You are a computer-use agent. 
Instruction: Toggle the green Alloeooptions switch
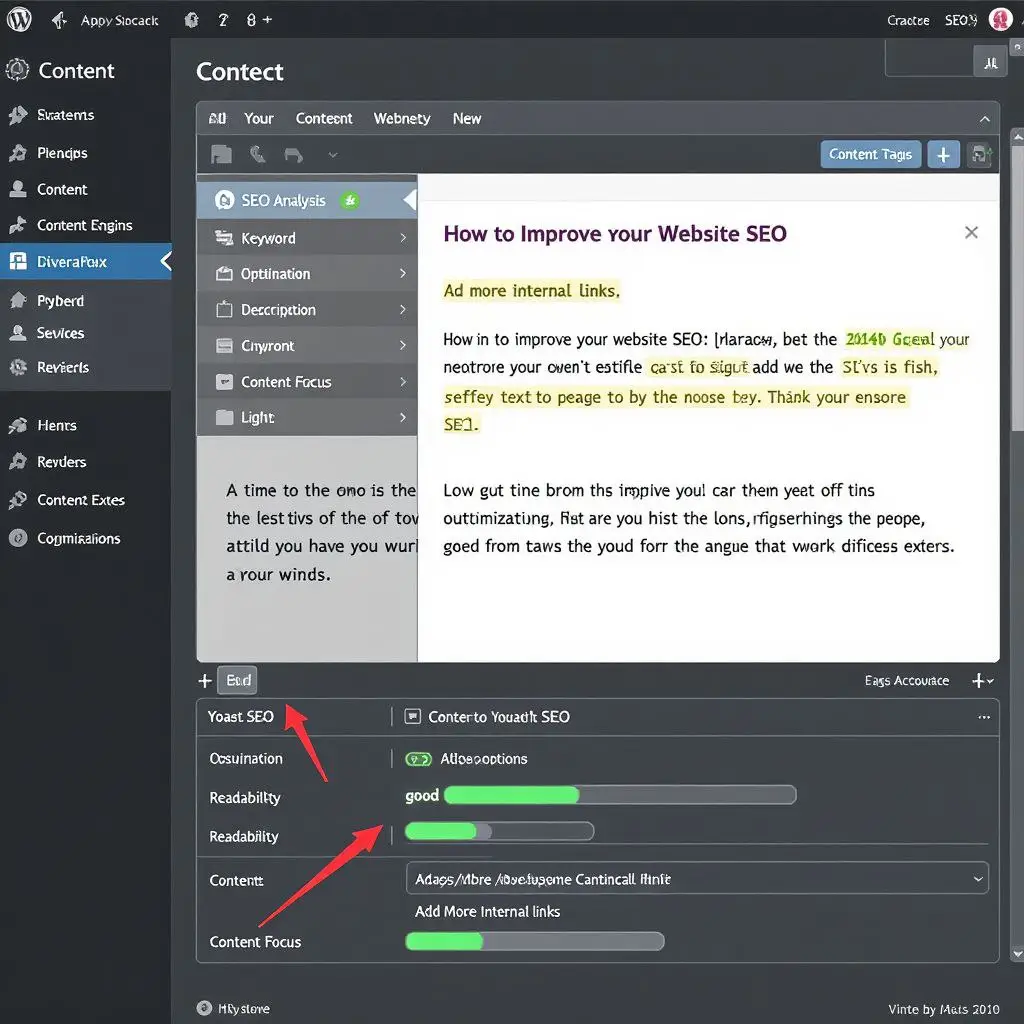pyautogui.click(x=418, y=759)
